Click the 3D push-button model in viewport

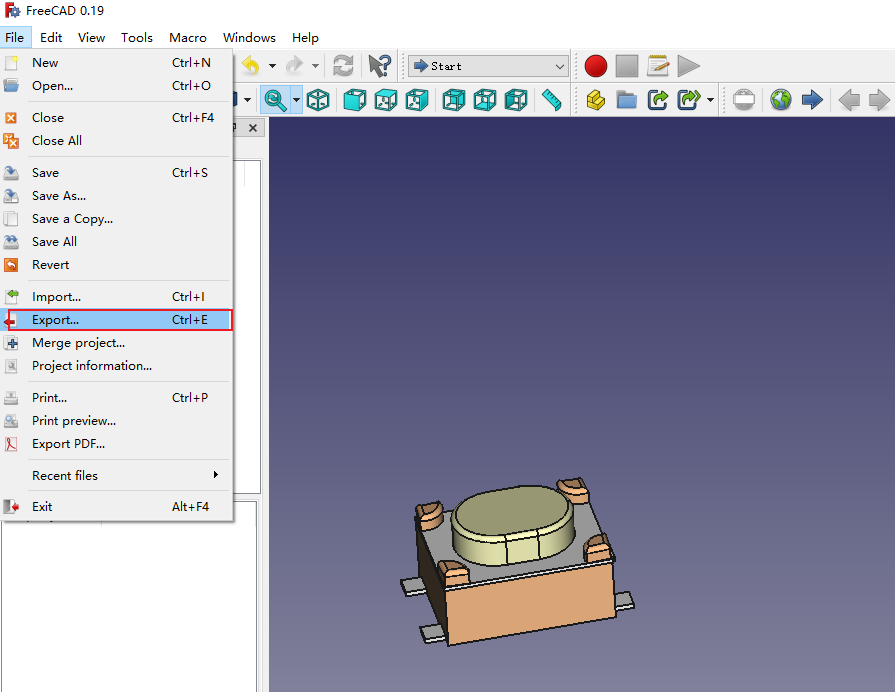click(x=517, y=562)
